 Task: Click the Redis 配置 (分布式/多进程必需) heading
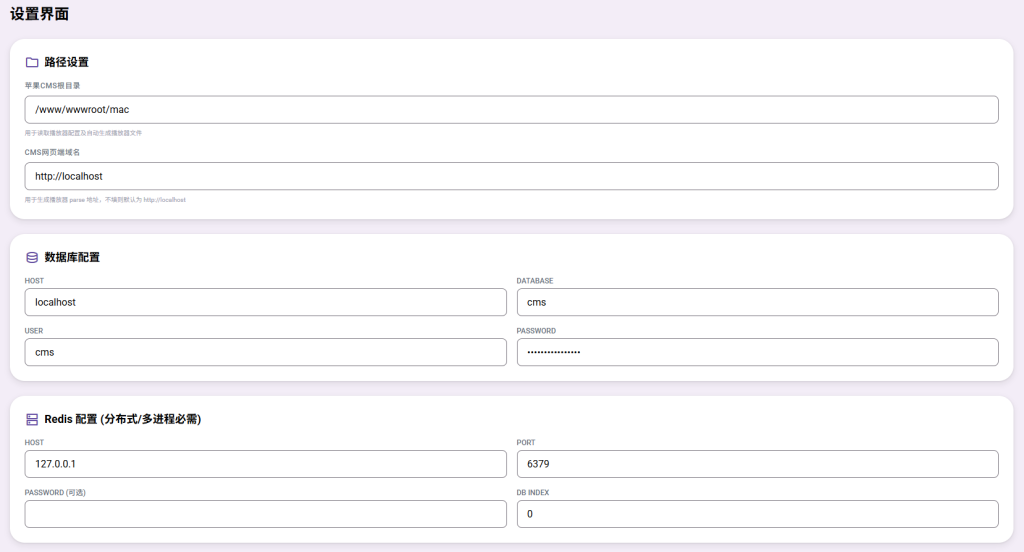(x=122, y=419)
